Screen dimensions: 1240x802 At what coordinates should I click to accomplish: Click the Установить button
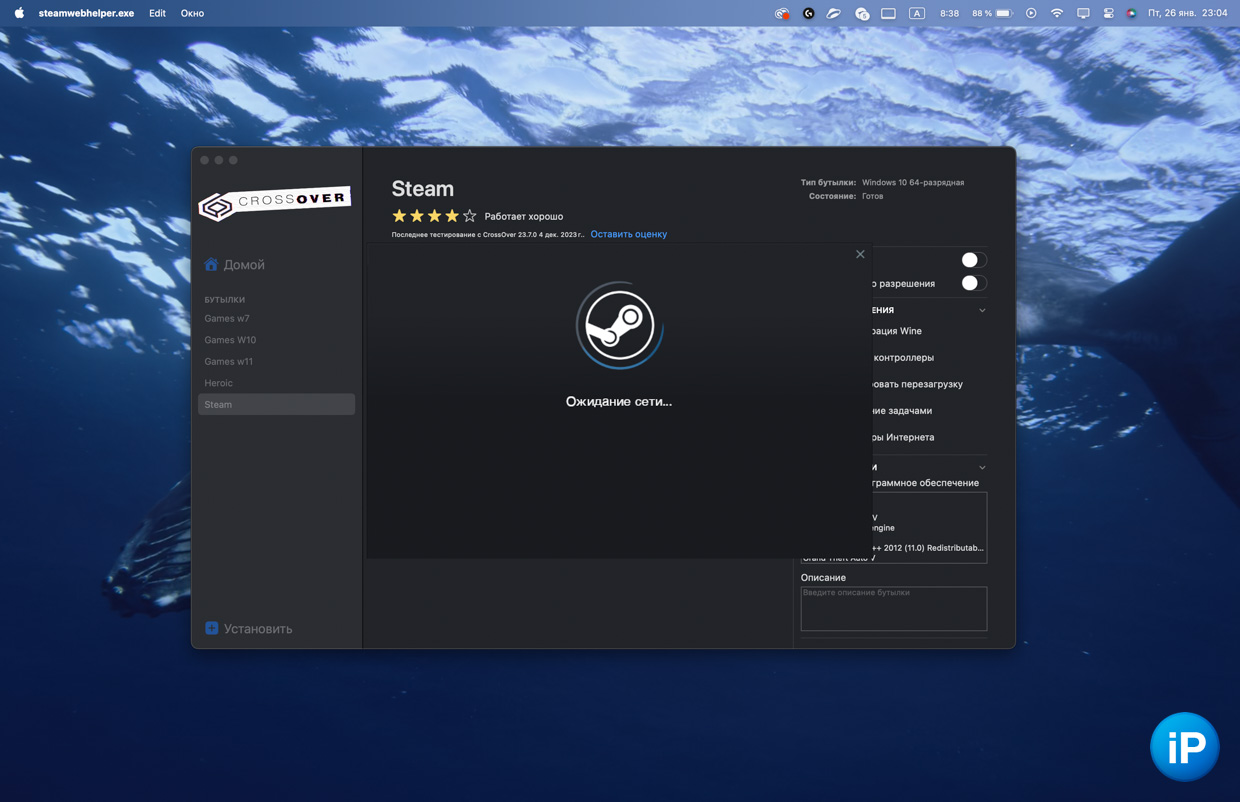[249, 628]
